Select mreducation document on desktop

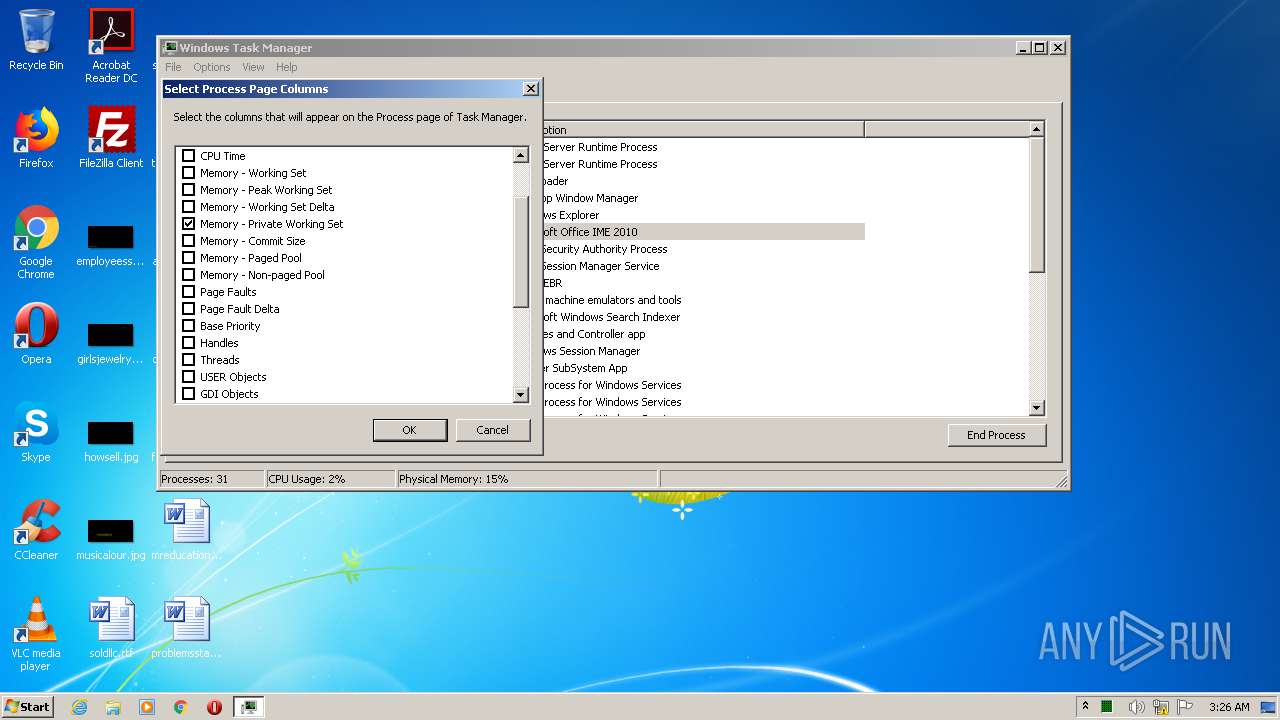[x=186, y=530]
